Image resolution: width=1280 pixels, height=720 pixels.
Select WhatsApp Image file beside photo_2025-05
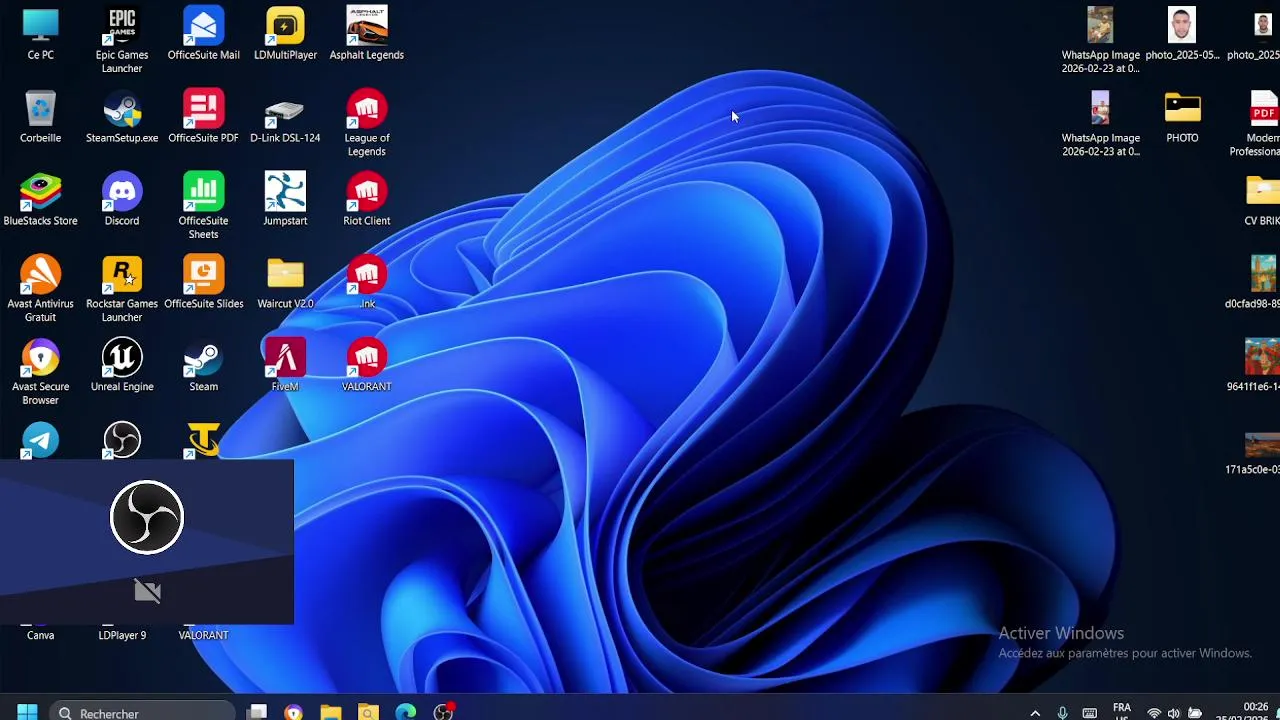point(1100,41)
